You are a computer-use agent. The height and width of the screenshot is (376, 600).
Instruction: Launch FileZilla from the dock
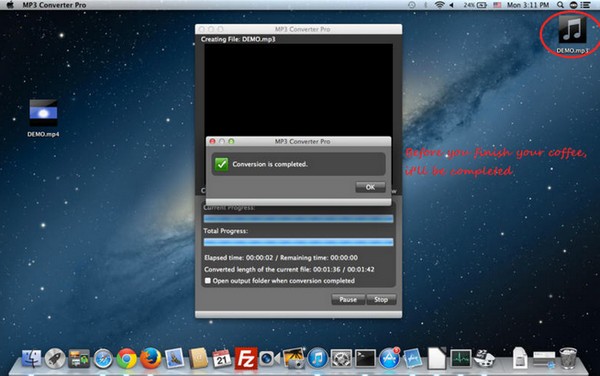(x=246, y=358)
